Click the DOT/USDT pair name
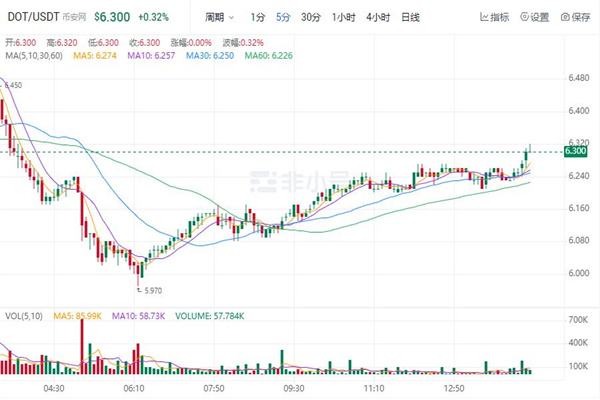 [32, 18]
